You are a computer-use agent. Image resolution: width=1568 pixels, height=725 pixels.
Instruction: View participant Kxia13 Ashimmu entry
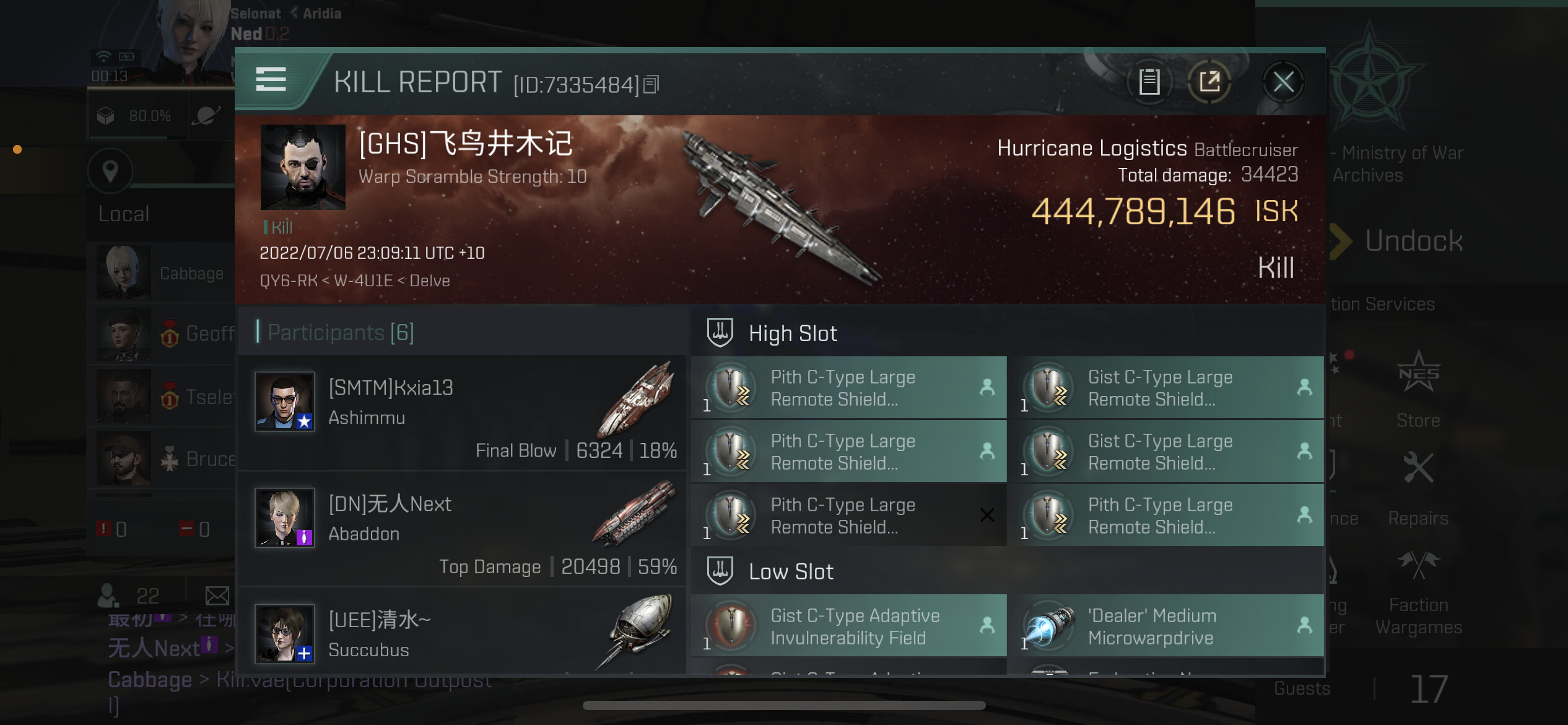tap(462, 413)
